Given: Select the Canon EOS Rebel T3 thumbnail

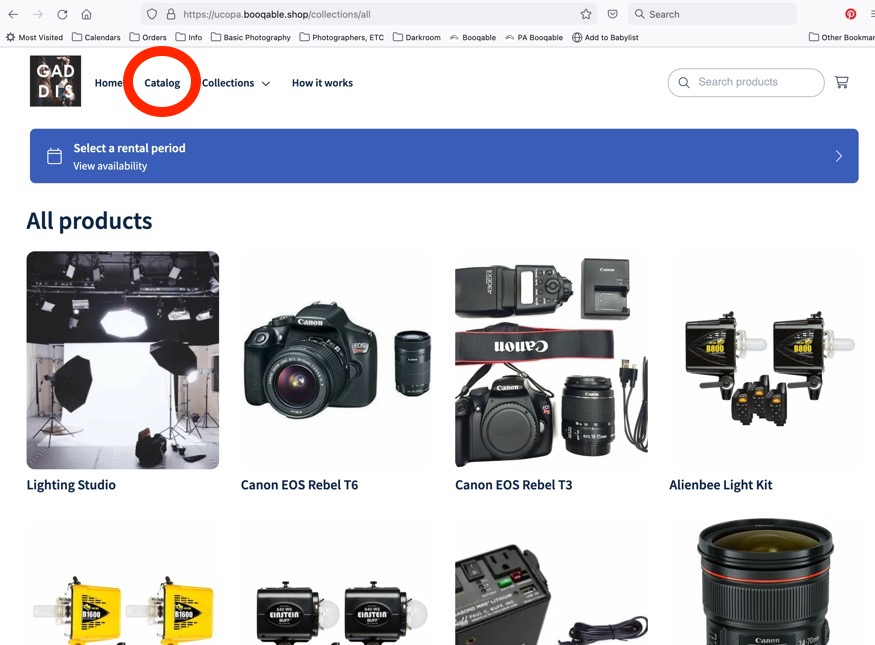Looking at the screenshot, I should [551, 360].
